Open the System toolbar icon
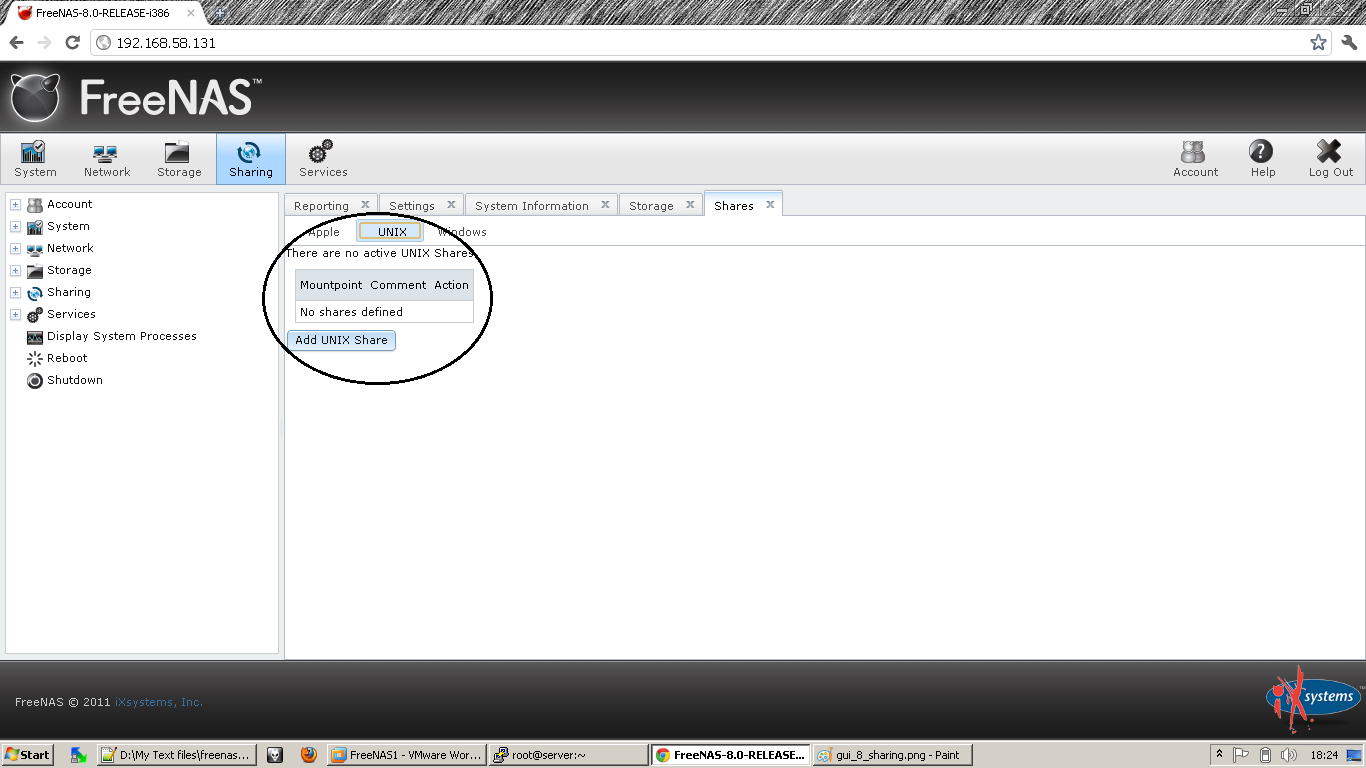Image resolution: width=1366 pixels, height=768 pixels. (34, 158)
